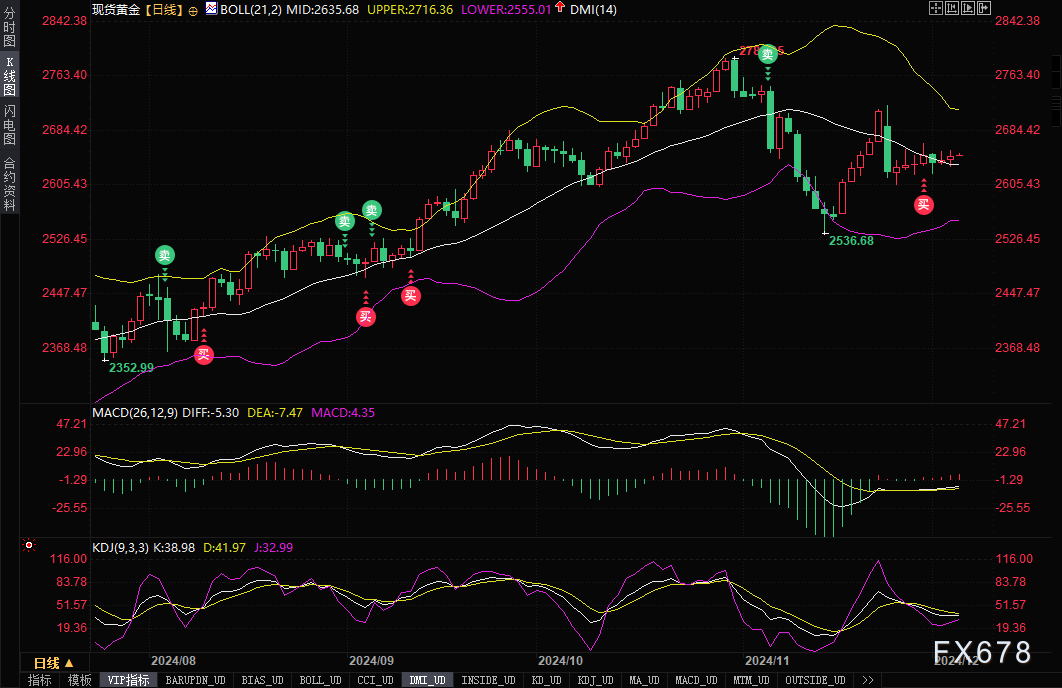1062x688 pixels.
Task: Click the latest 买 buy marker in December
Action: click(924, 205)
